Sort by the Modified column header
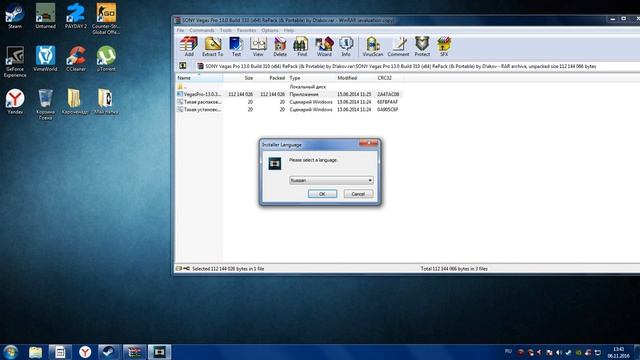 point(355,78)
